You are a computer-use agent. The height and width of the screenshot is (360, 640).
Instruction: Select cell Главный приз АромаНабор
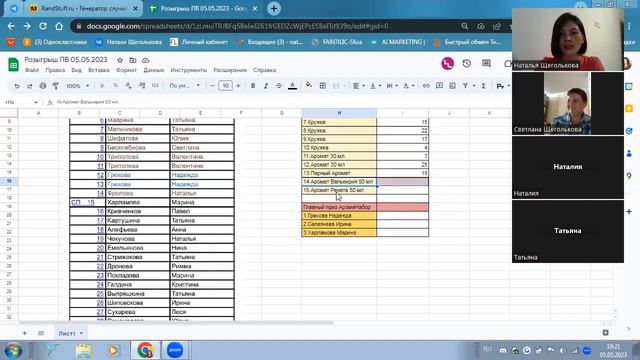(339, 207)
